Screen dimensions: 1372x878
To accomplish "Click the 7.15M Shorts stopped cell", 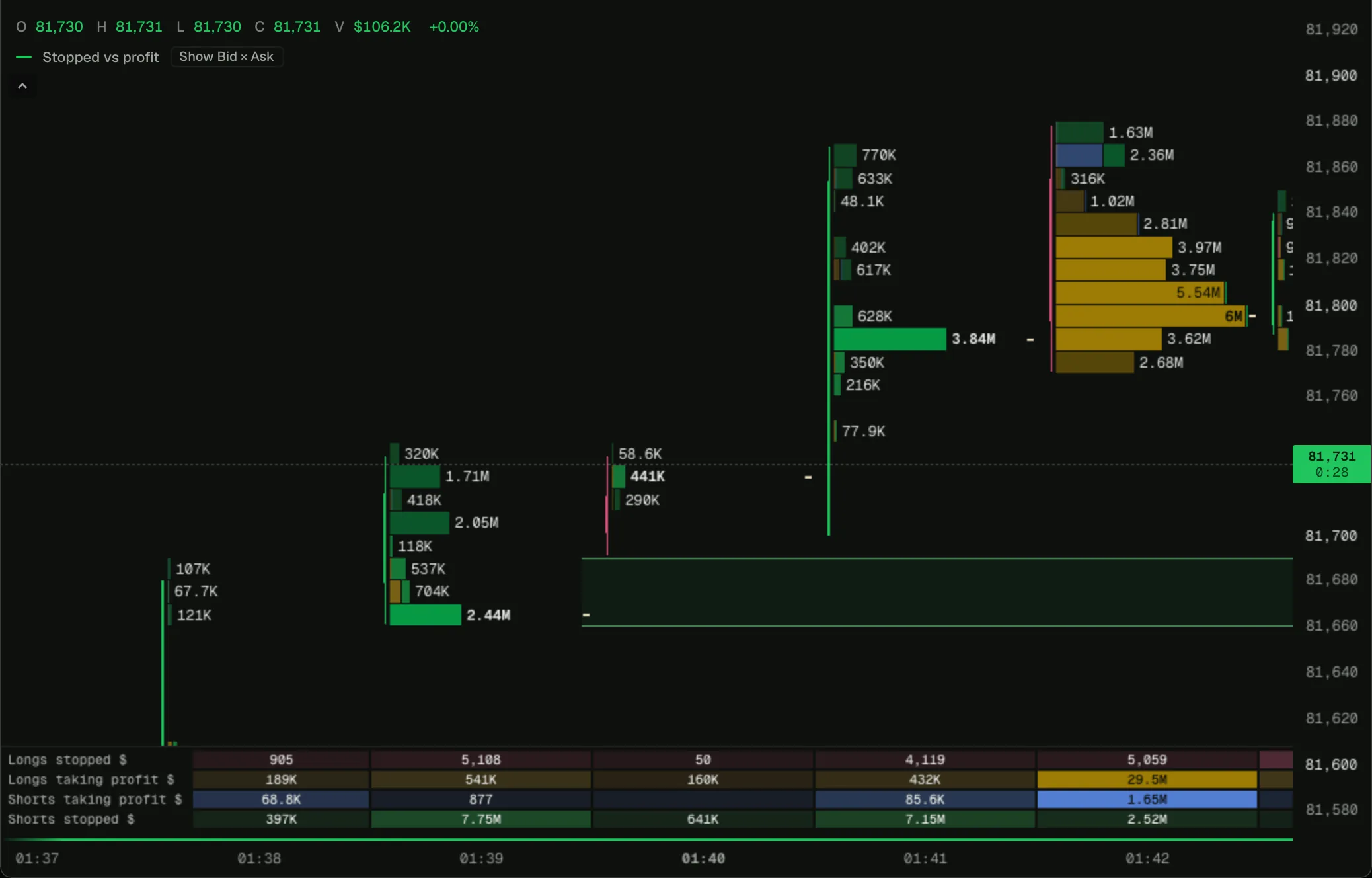I will 925,819.
